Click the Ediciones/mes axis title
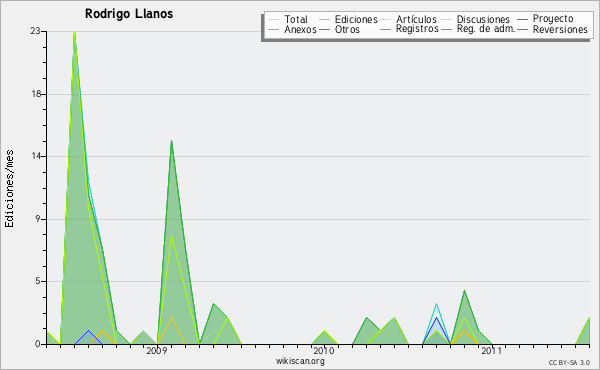 click(x=10, y=189)
